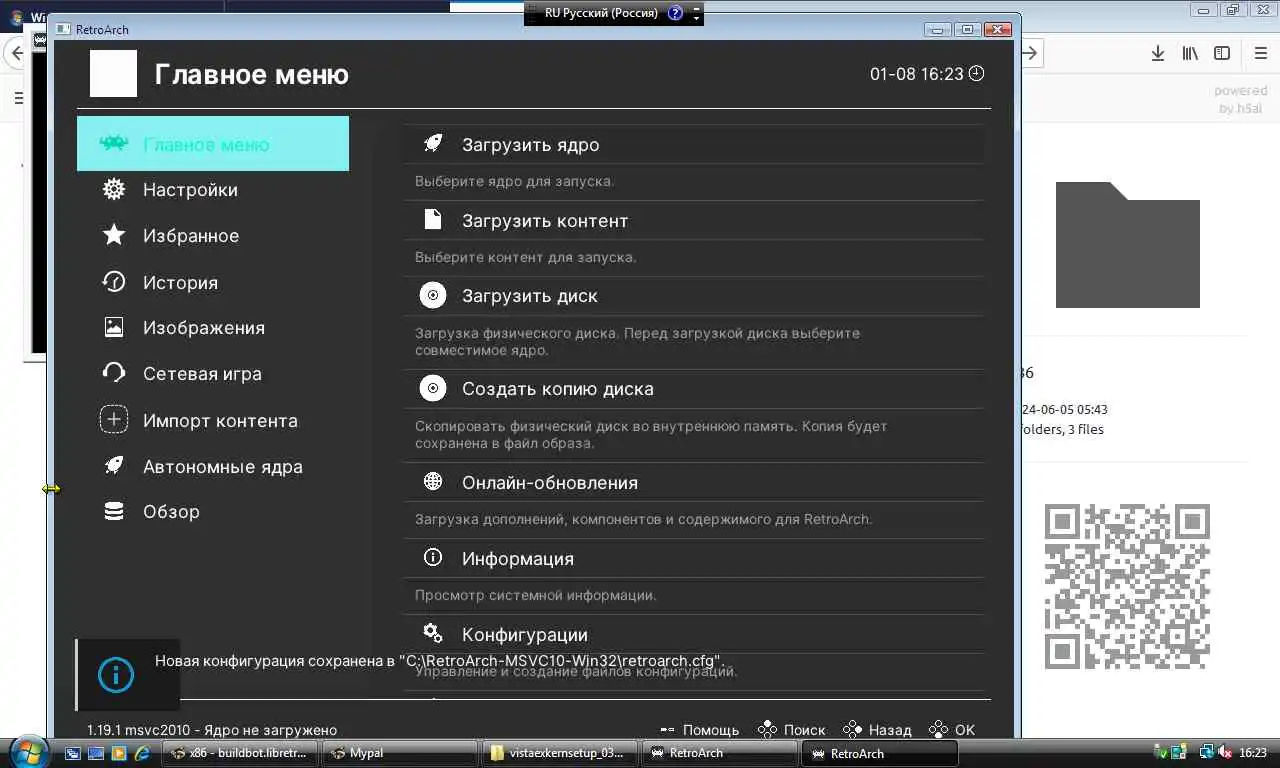Image resolution: width=1280 pixels, height=768 pixels.
Task: Open the Создать копию диска entry
Action: point(694,389)
